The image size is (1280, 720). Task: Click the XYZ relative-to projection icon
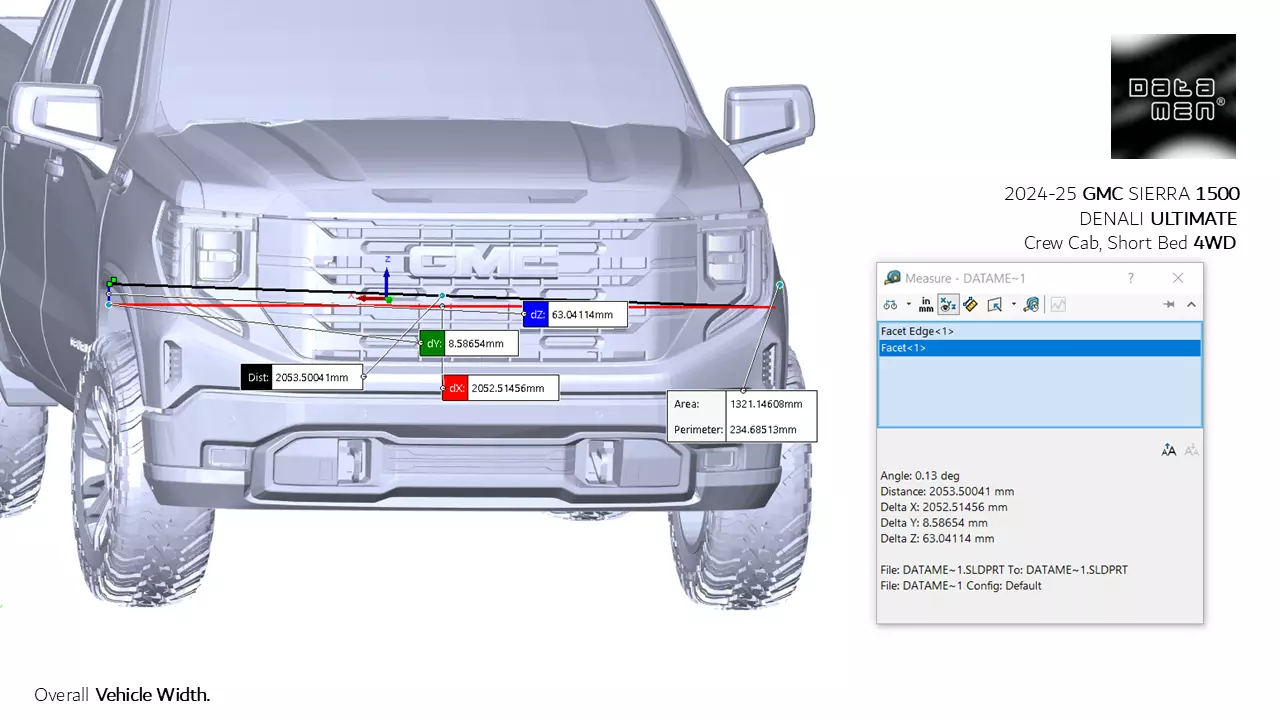pyautogui.click(x=994, y=304)
